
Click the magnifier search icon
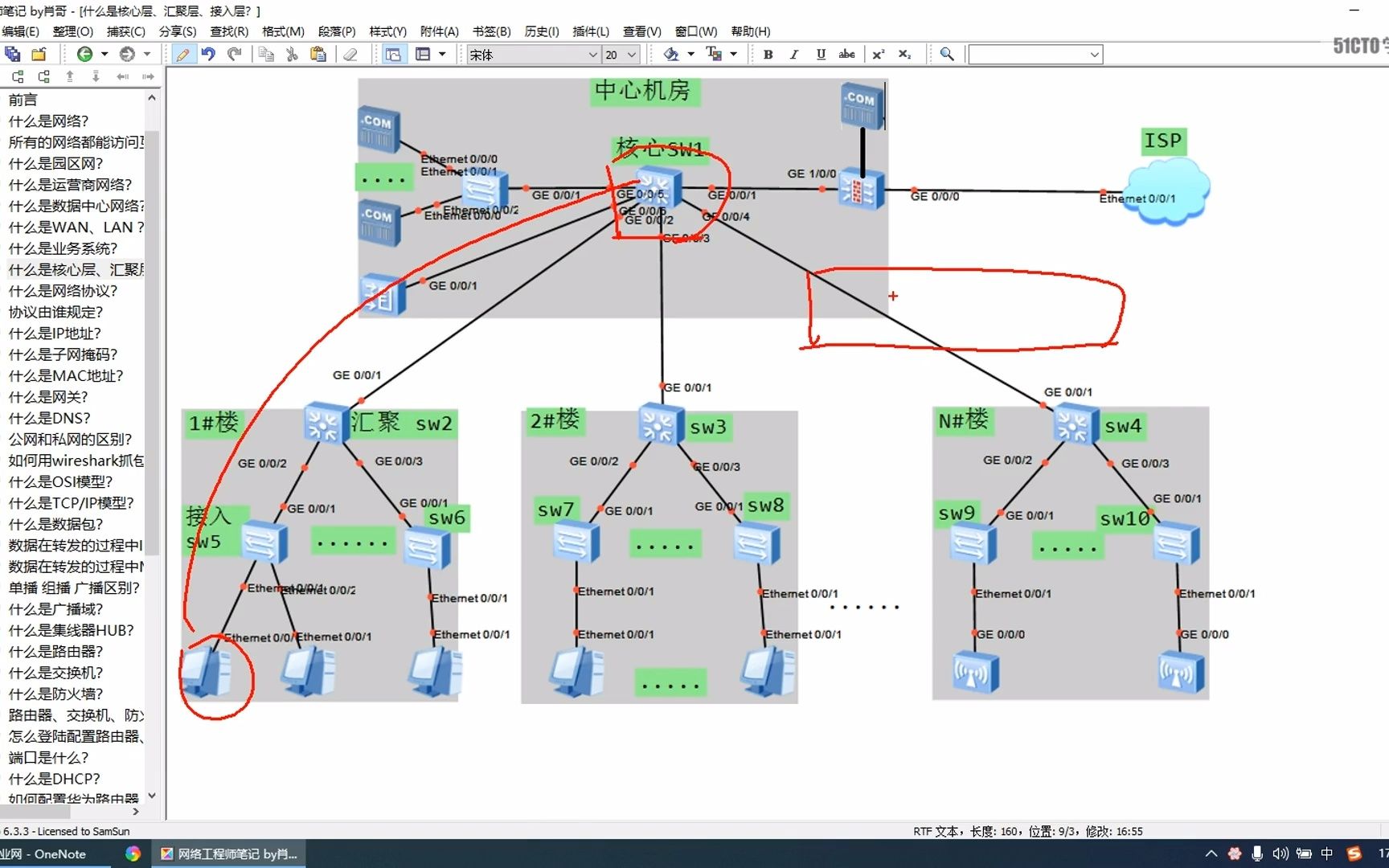click(947, 54)
